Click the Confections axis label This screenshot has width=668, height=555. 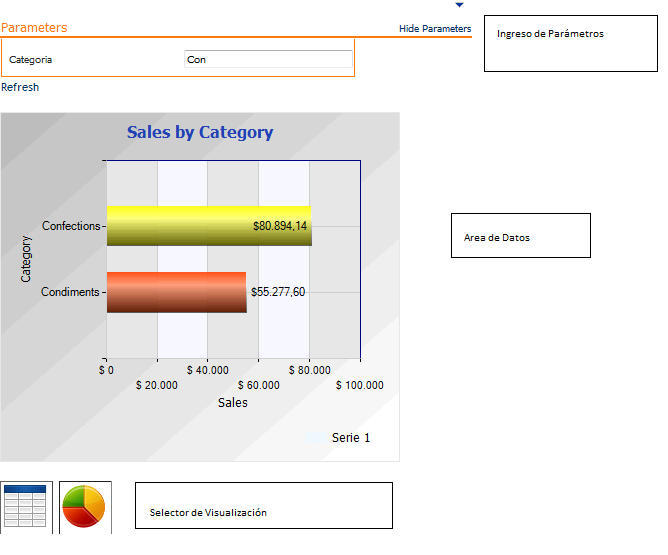point(71,226)
